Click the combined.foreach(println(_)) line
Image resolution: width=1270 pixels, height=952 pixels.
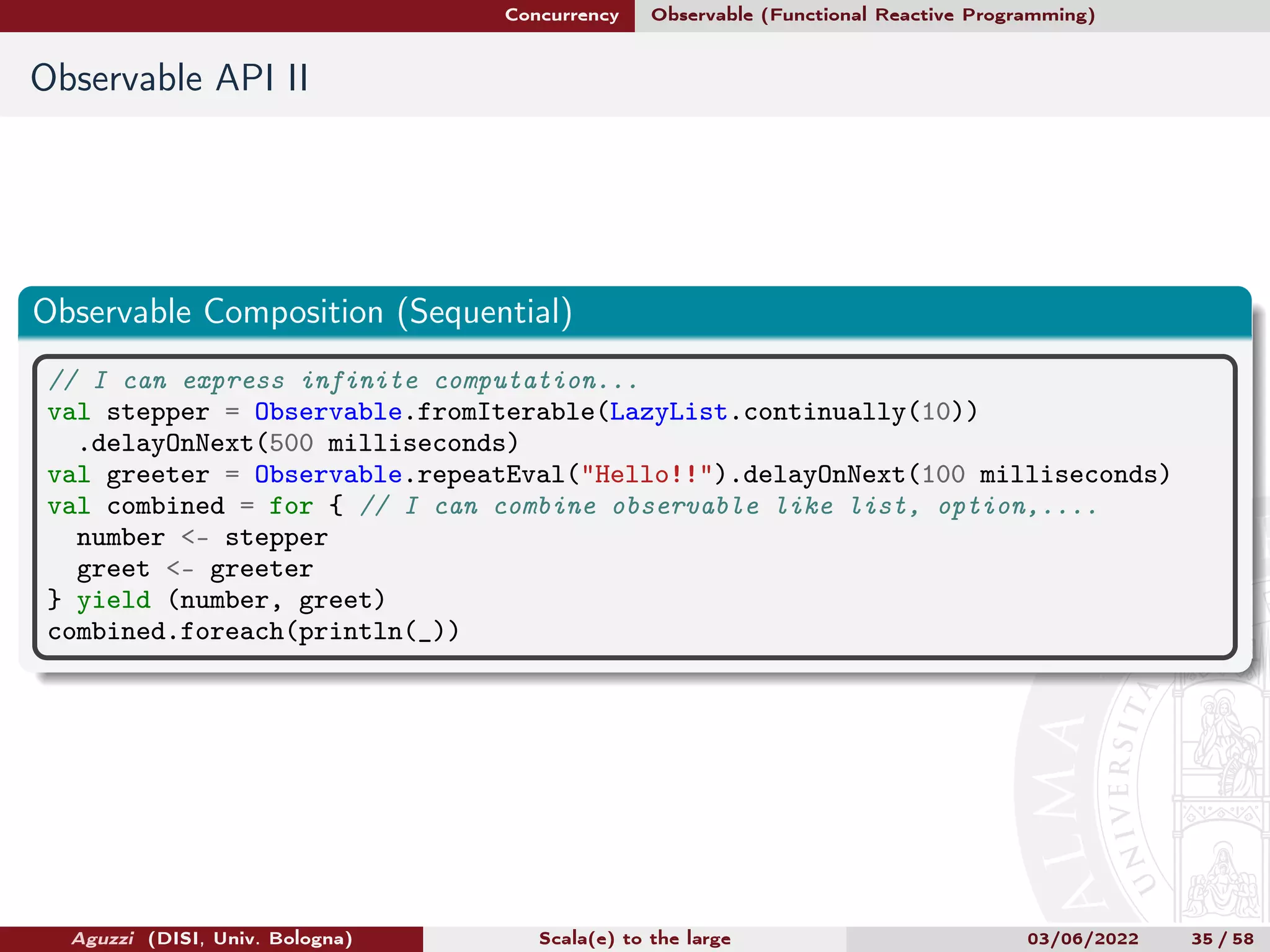(253, 632)
